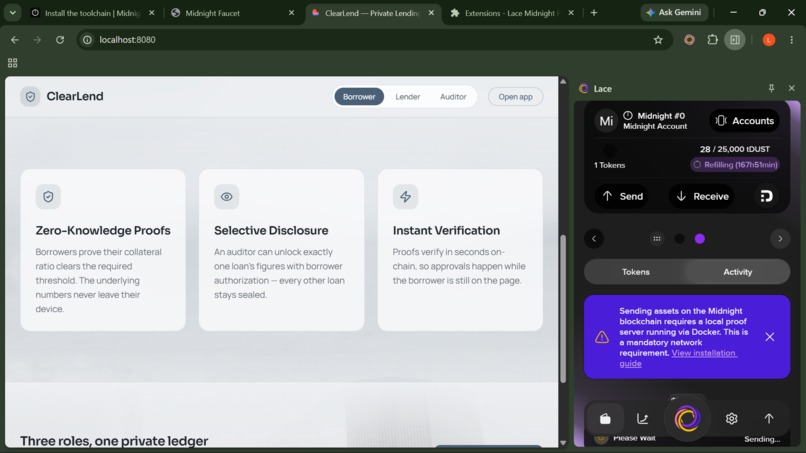Select the purple carousel dot in Lace

tap(700, 239)
